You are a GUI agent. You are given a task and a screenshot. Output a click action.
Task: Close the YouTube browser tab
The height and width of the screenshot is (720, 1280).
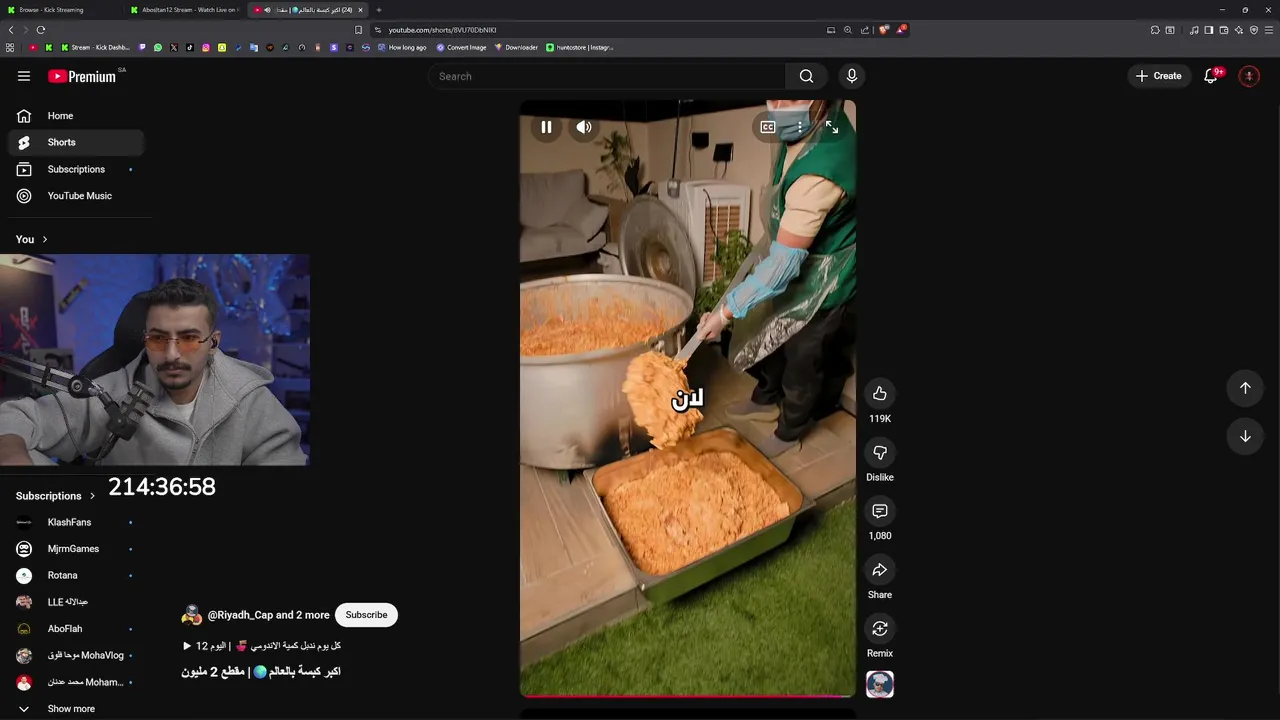coord(360,10)
